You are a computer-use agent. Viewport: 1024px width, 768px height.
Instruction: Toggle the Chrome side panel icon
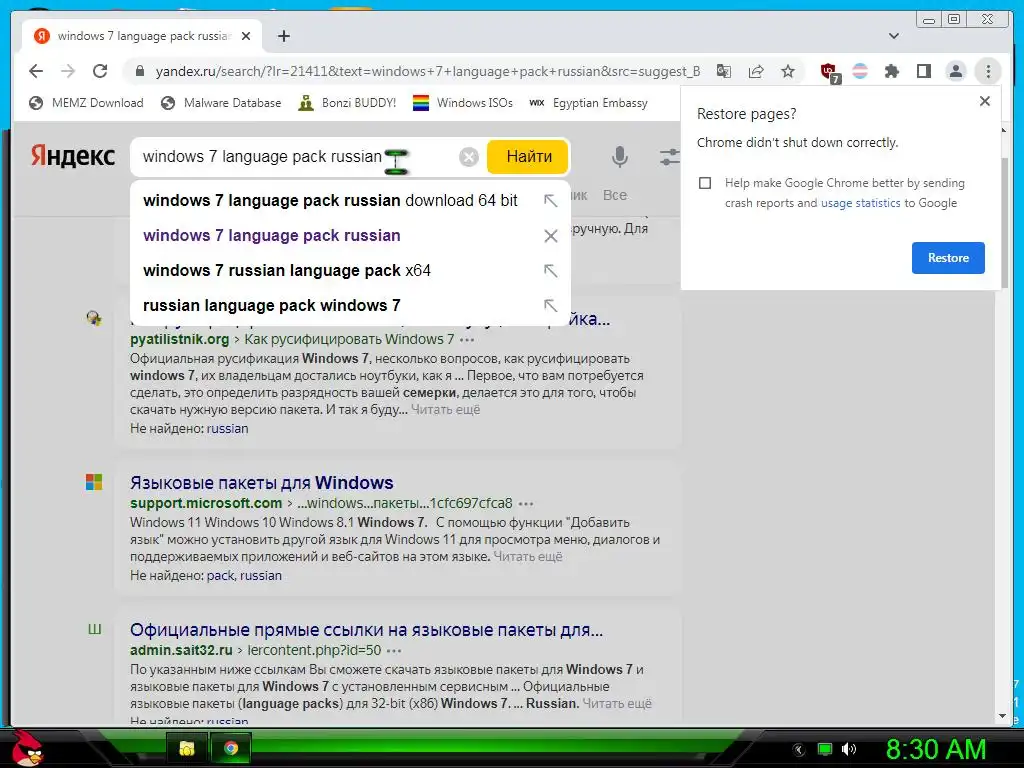923,71
